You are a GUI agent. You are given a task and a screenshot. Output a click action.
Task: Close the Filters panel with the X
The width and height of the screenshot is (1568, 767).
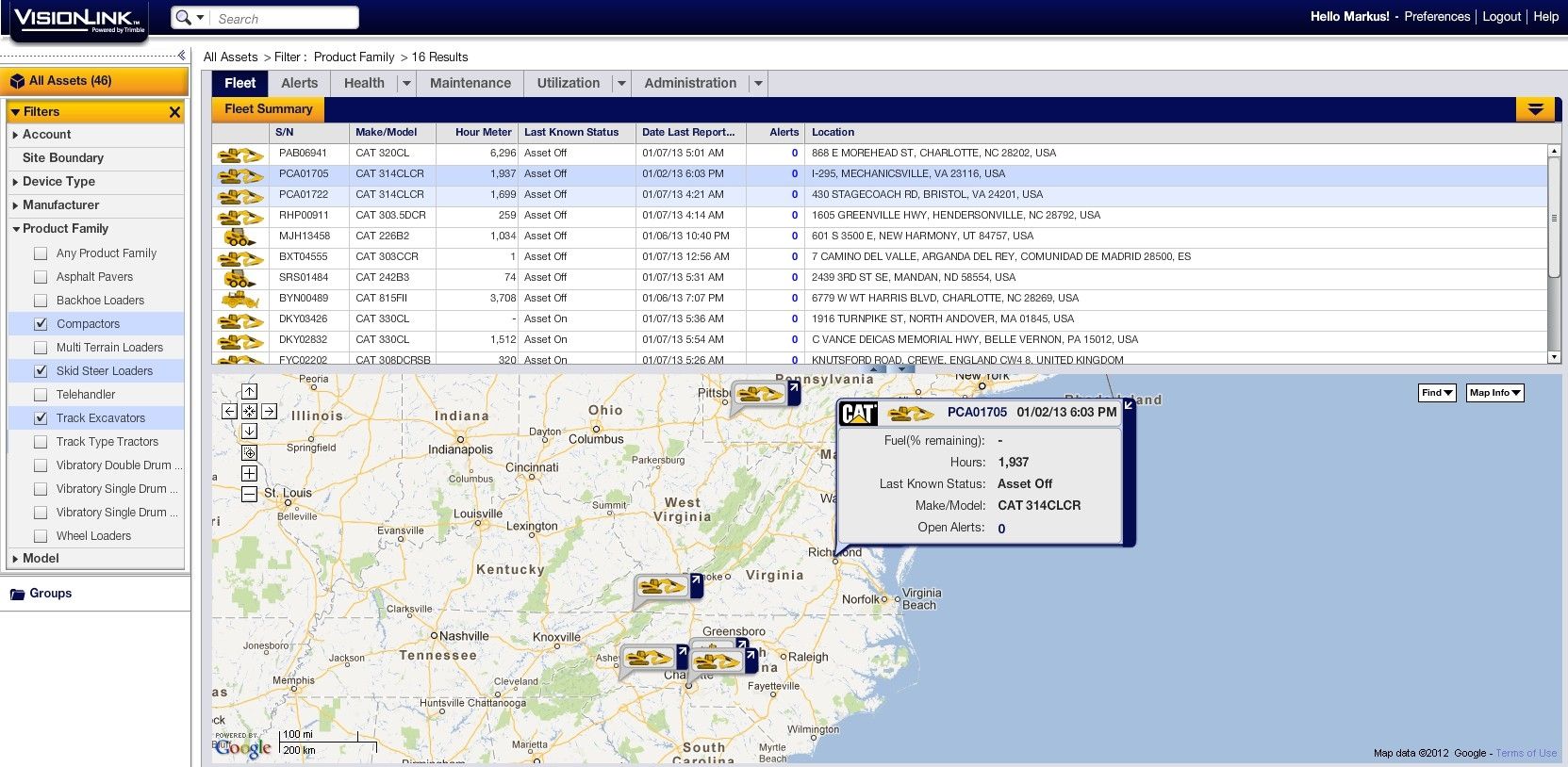click(174, 112)
